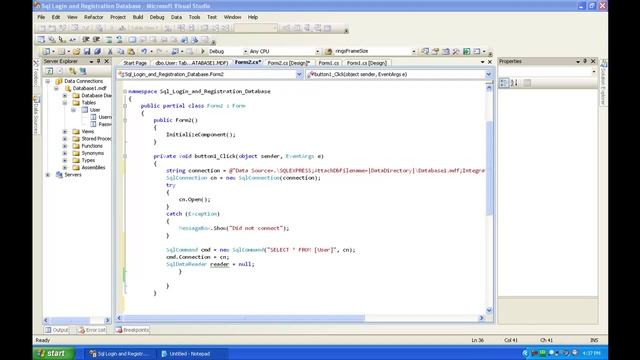Open the Toolbox wrench icon
This screenshot has width=640, height=360.
click(456, 51)
